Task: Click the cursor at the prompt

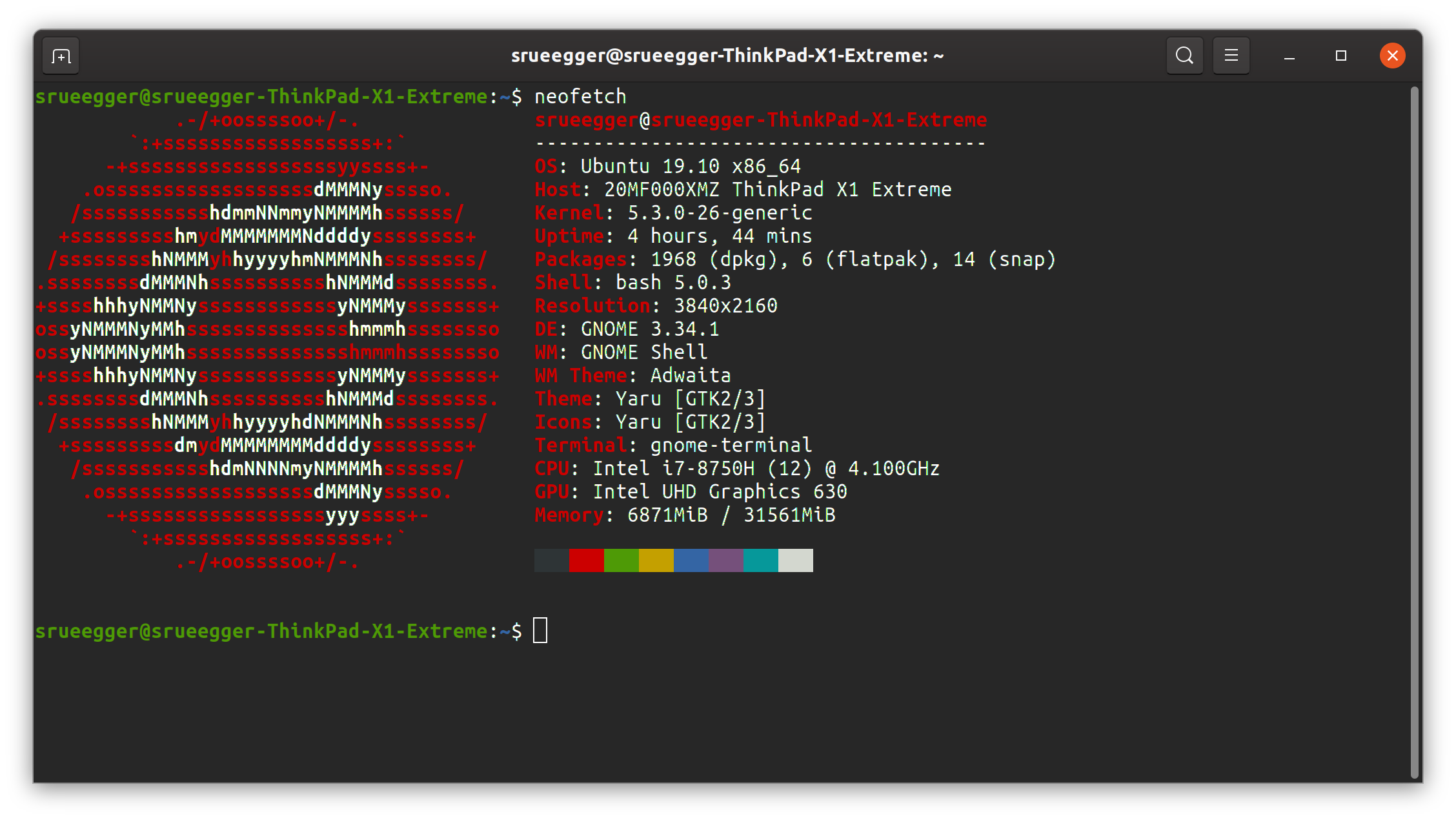Action: point(540,631)
